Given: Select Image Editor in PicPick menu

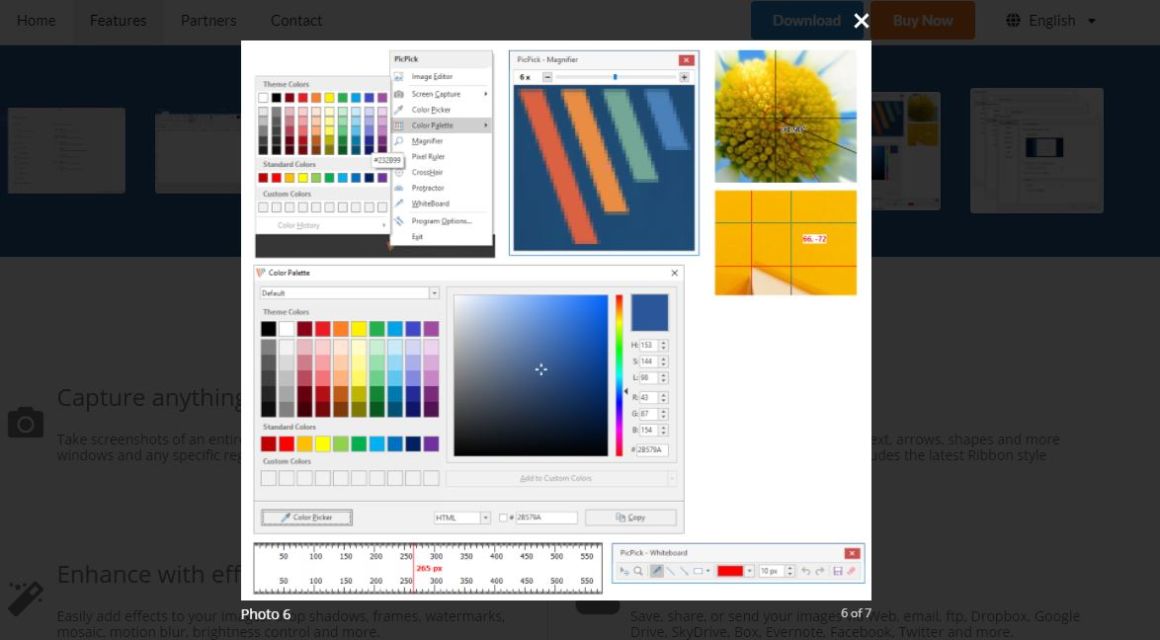Looking at the screenshot, I should 431,77.
